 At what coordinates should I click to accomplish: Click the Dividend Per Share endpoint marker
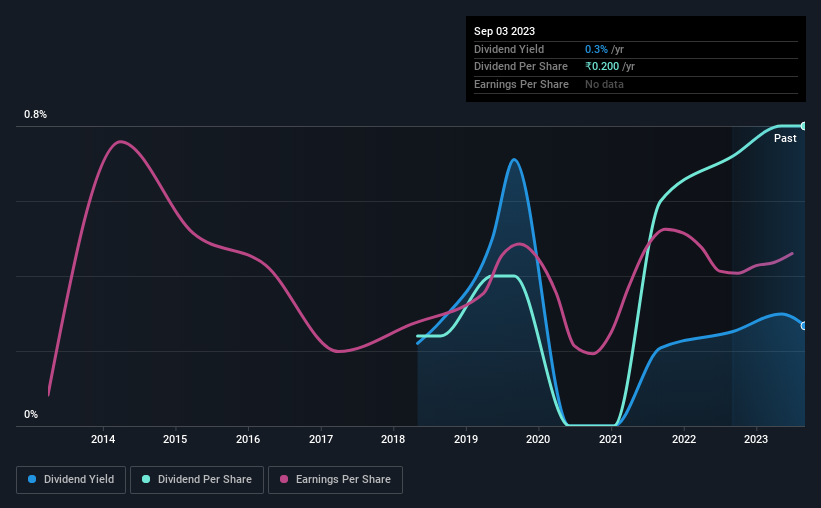(804, 126)
